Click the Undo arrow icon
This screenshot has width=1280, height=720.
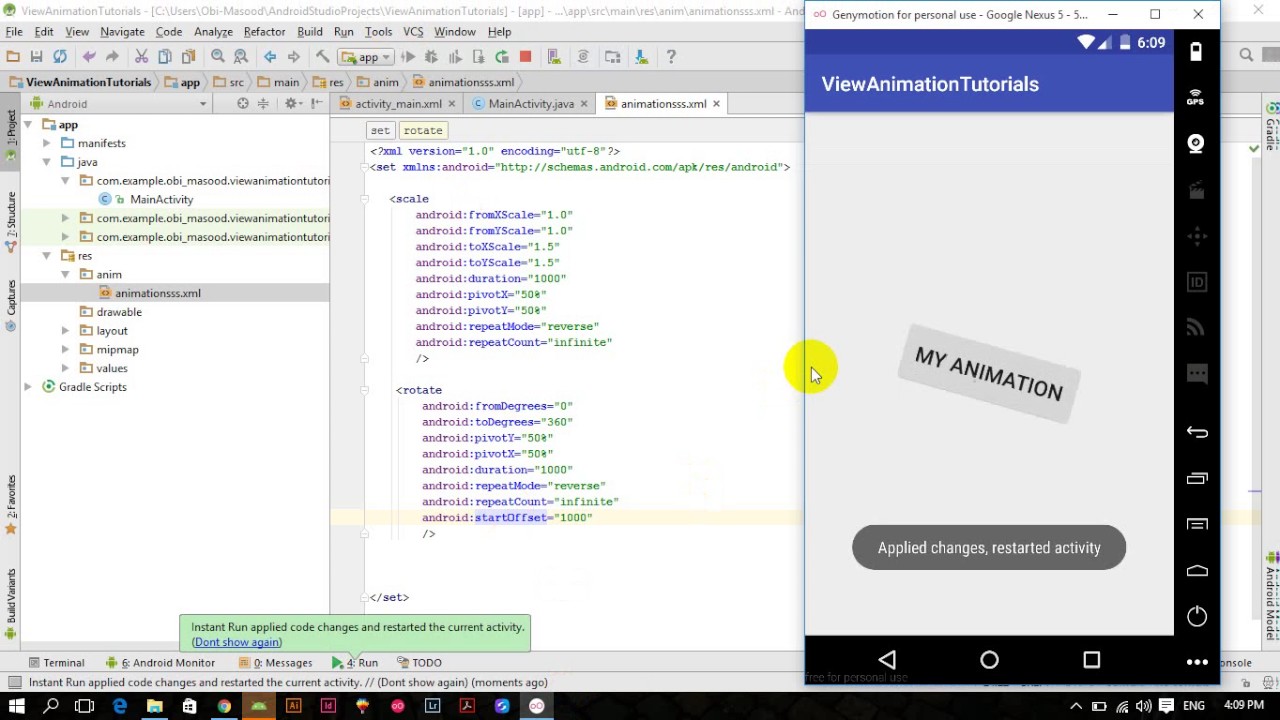pos(89,57)
